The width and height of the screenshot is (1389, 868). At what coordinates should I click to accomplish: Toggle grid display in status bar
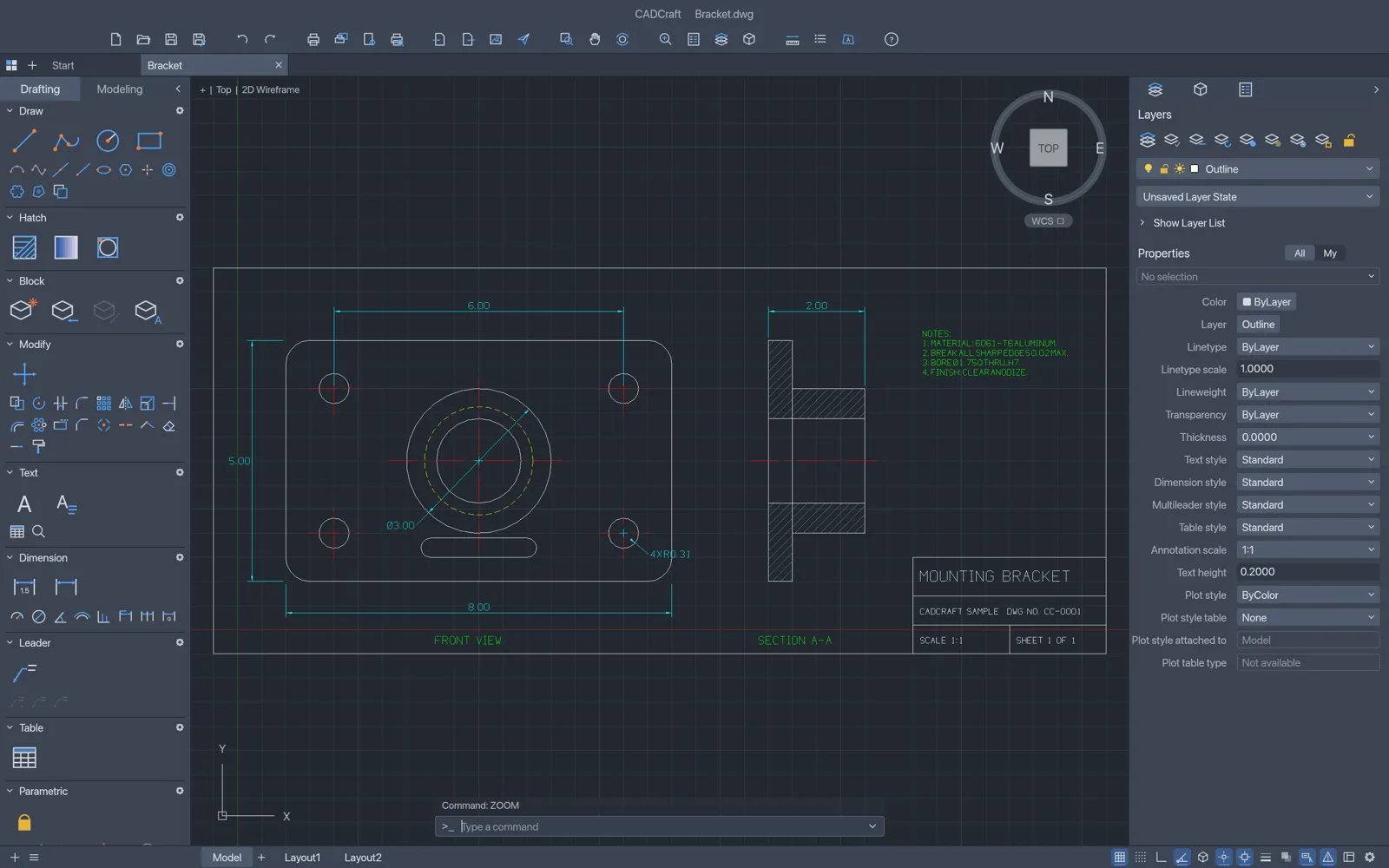1120,858
